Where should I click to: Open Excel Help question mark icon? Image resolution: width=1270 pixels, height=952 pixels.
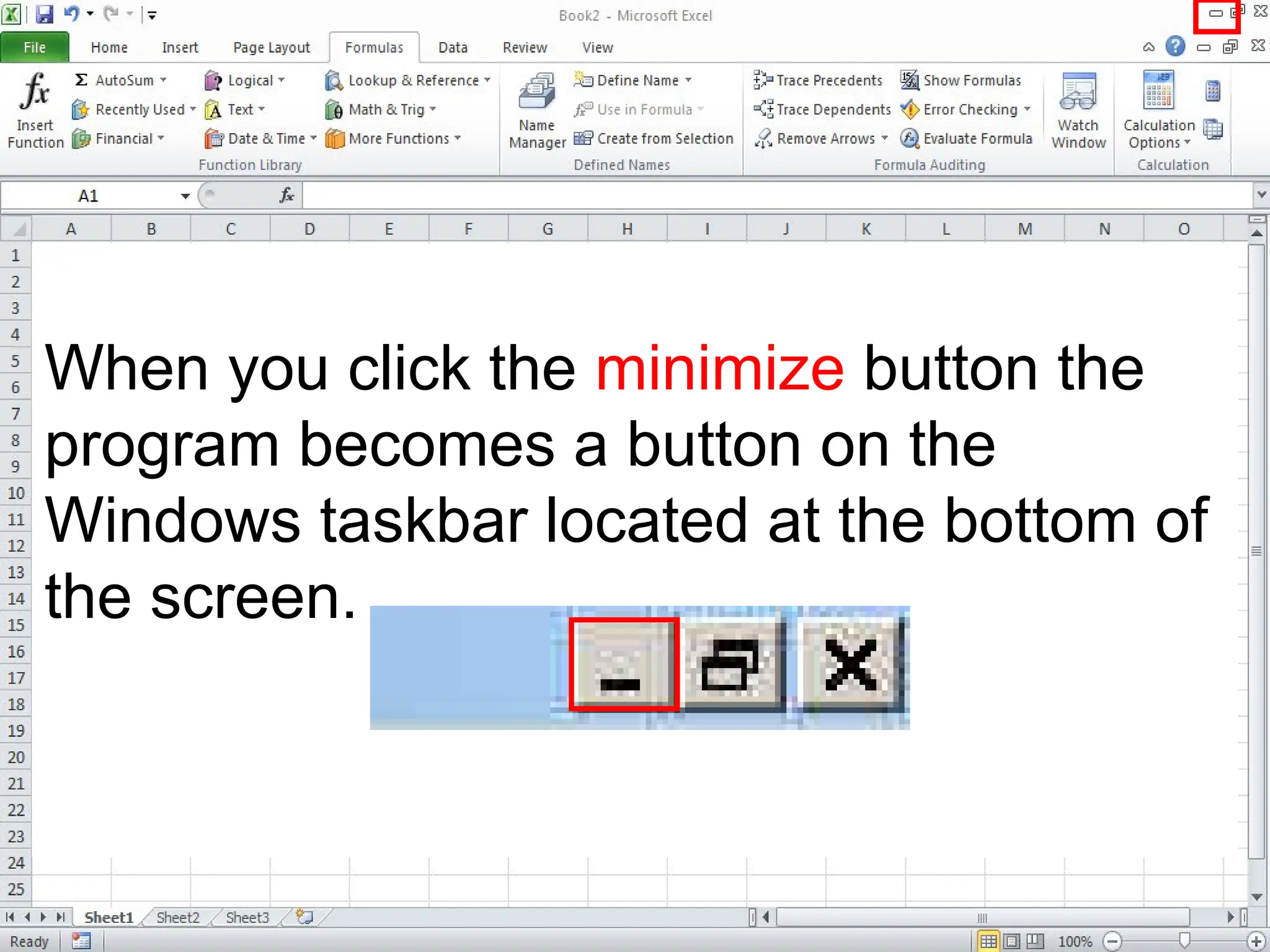click(x=1175, y=46)
